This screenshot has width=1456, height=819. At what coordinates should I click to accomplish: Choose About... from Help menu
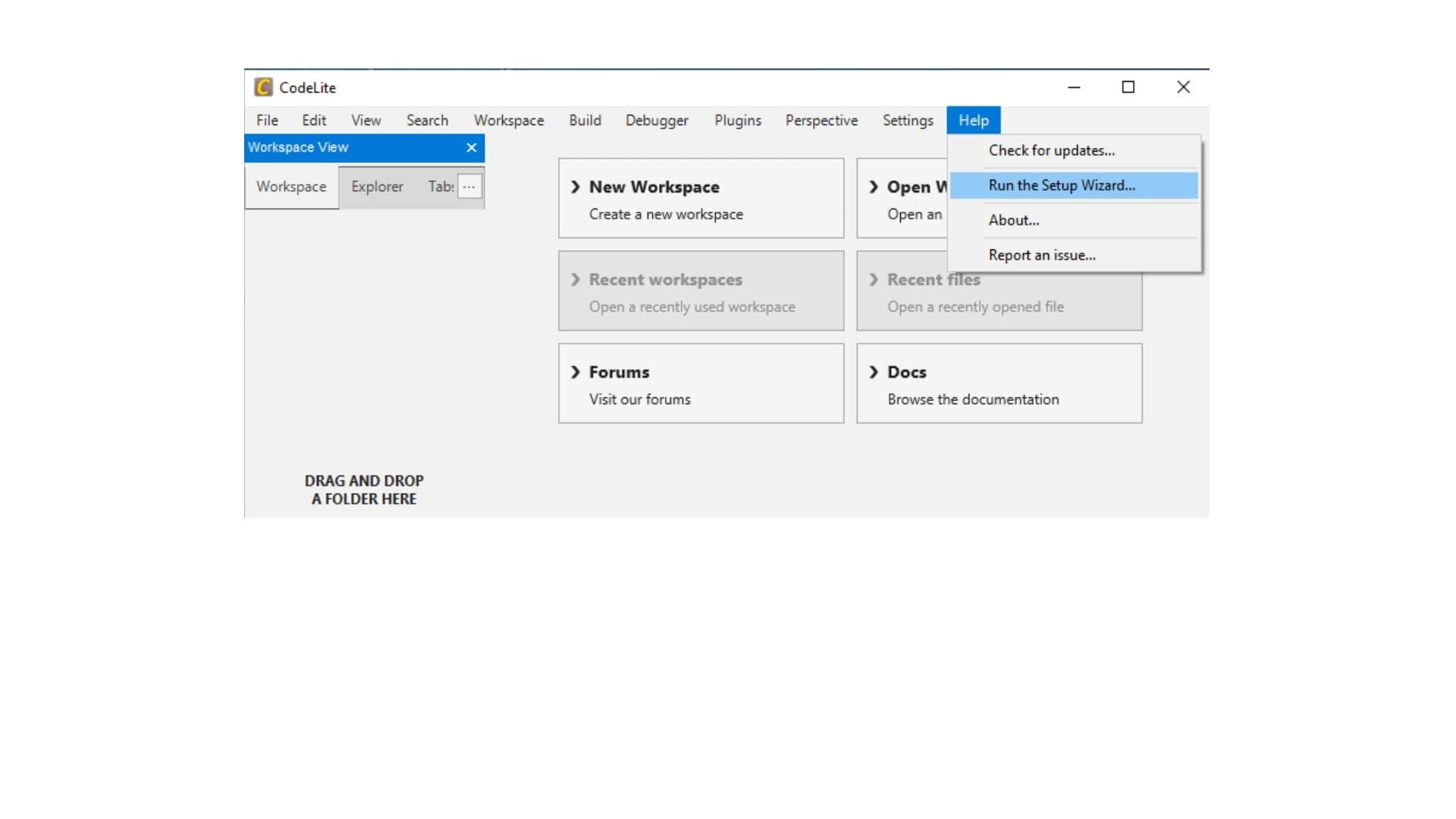click(x=1074, y=221)
